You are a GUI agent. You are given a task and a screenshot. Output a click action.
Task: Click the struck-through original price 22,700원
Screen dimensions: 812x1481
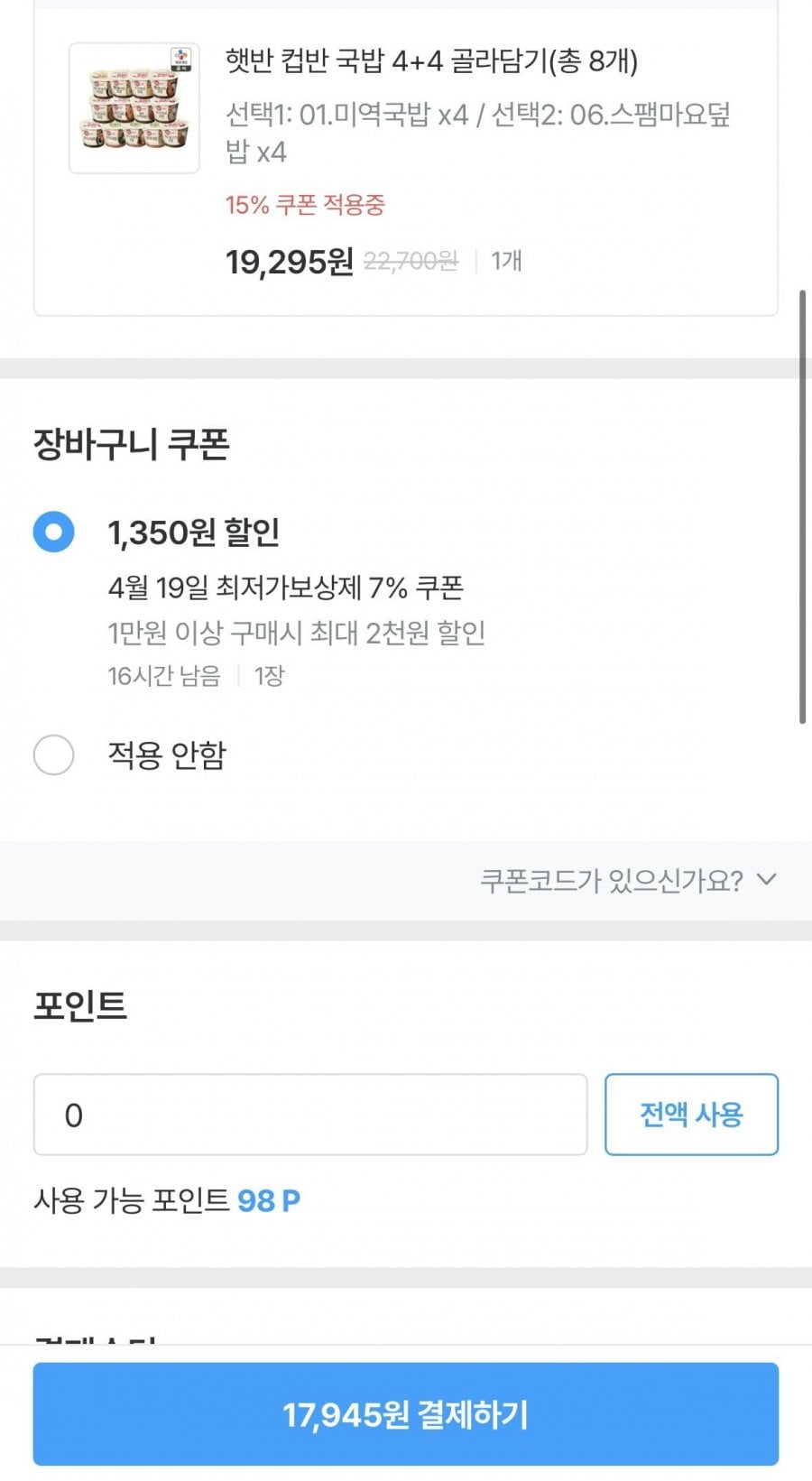[411, 262]
